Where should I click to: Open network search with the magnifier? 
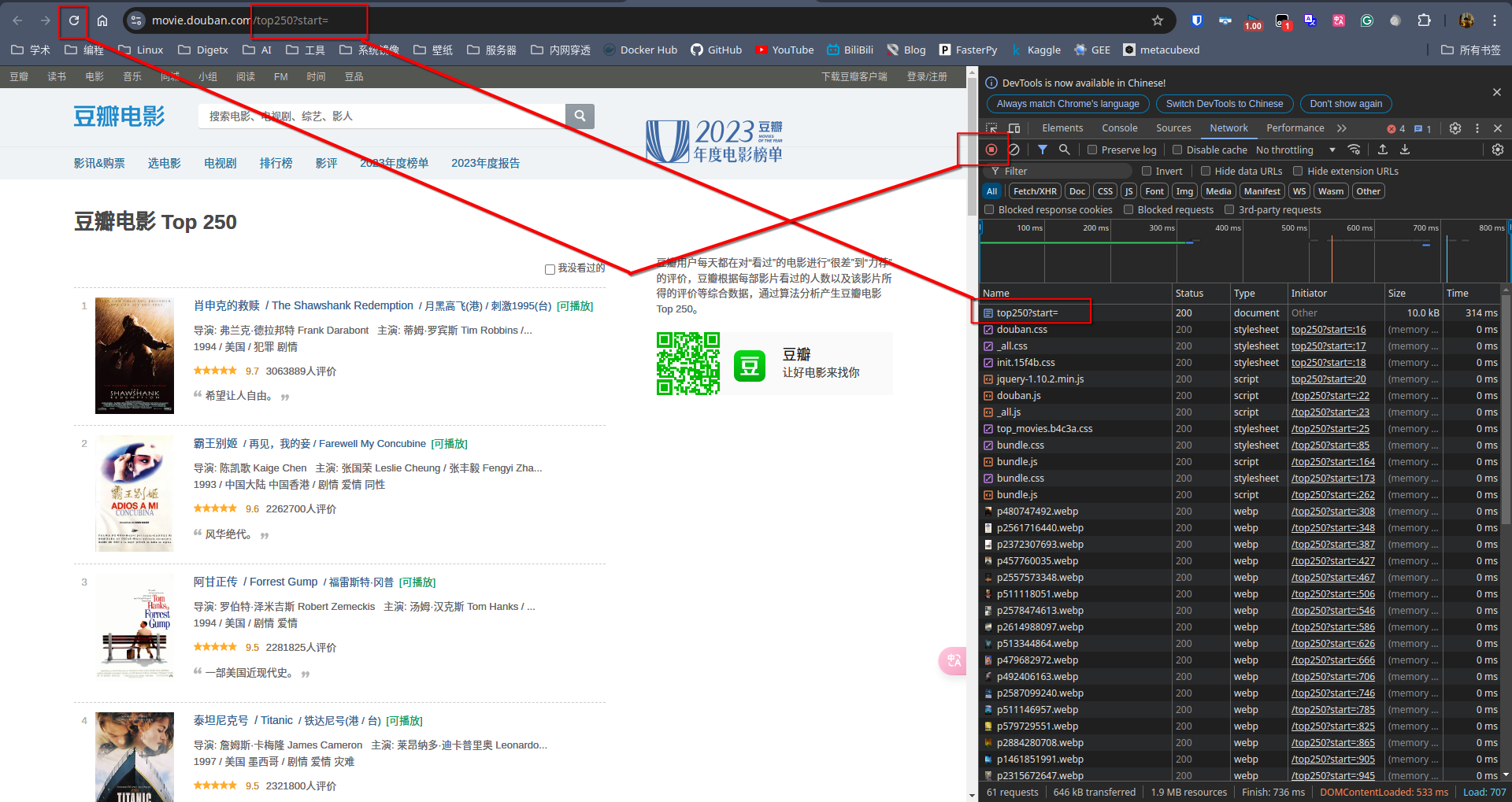tap(1064, 150)
